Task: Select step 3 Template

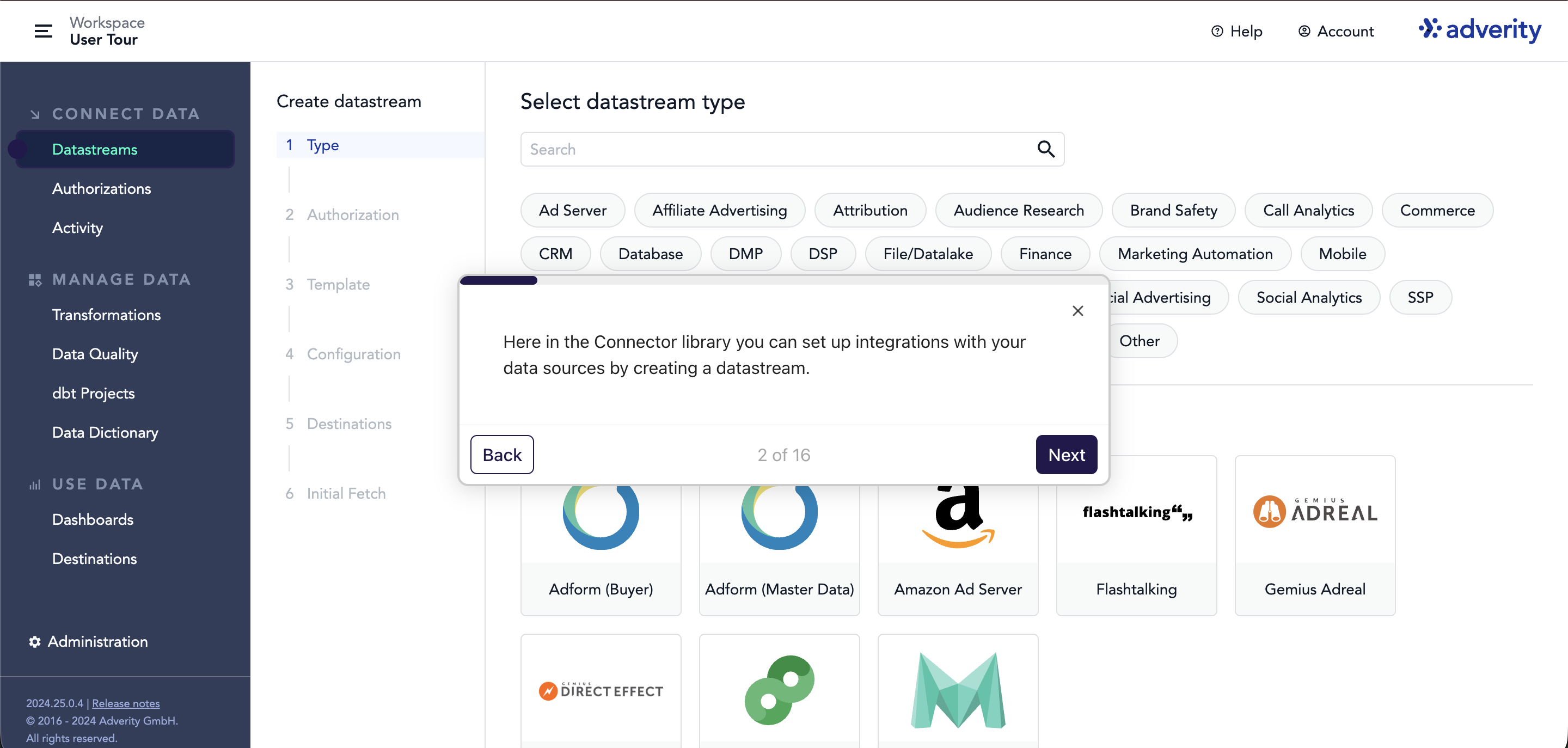Action: click(327, 284)
